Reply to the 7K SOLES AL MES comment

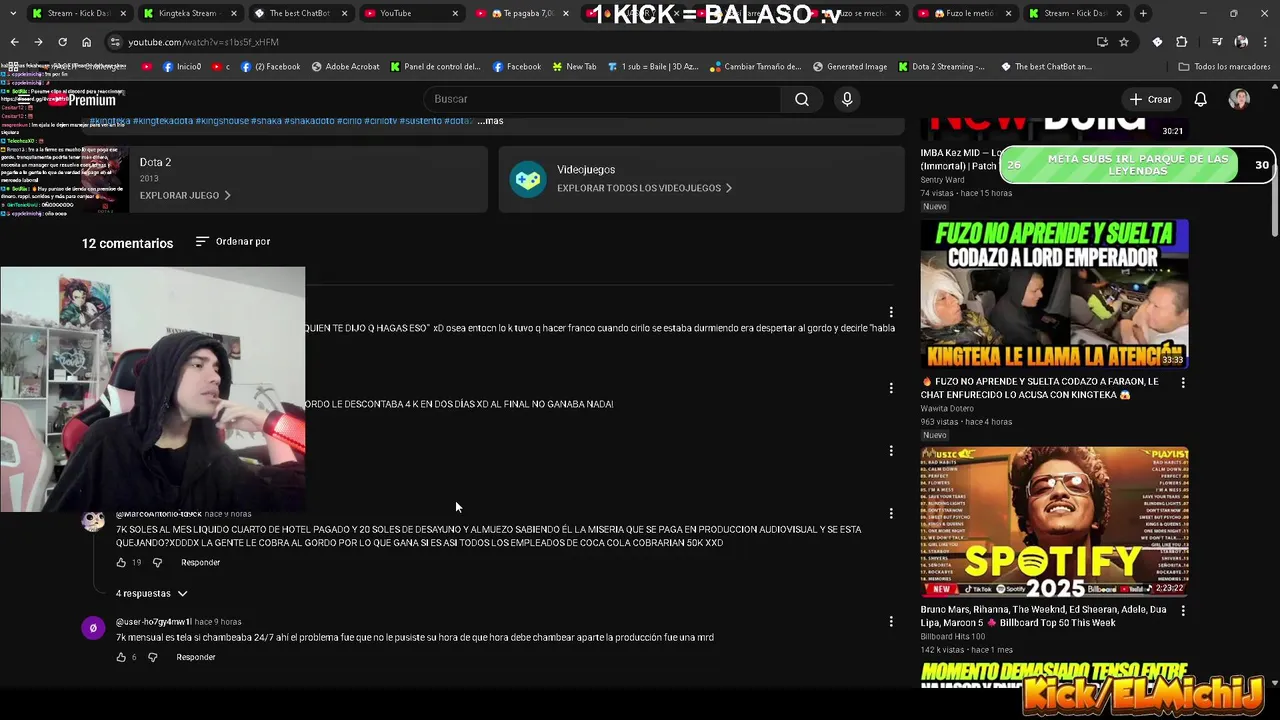point(200,563)
